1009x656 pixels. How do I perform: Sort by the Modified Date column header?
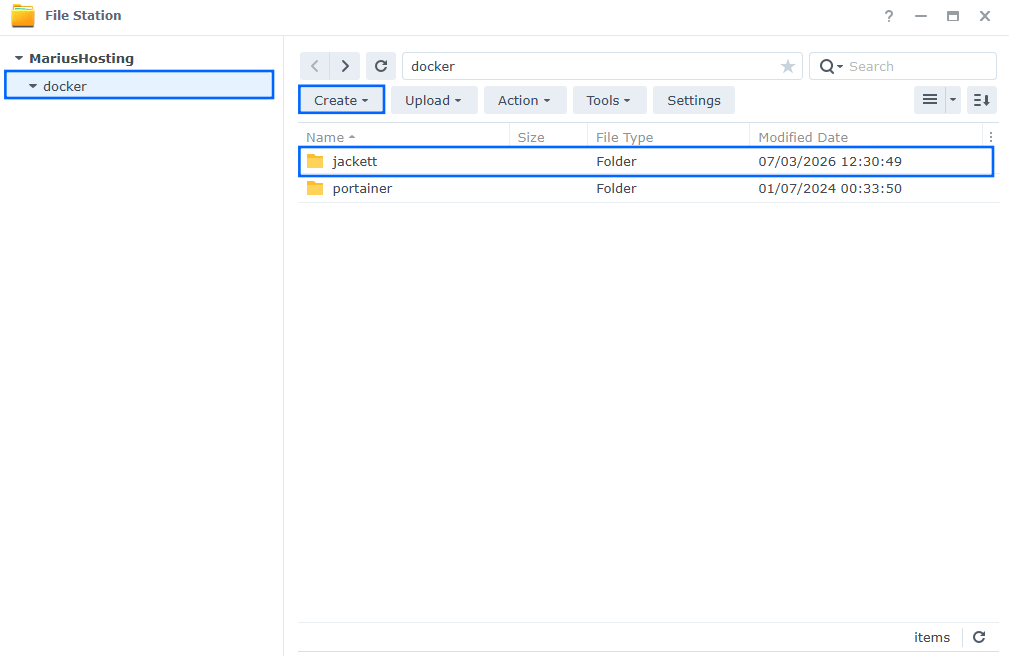(x=866, y=137)
